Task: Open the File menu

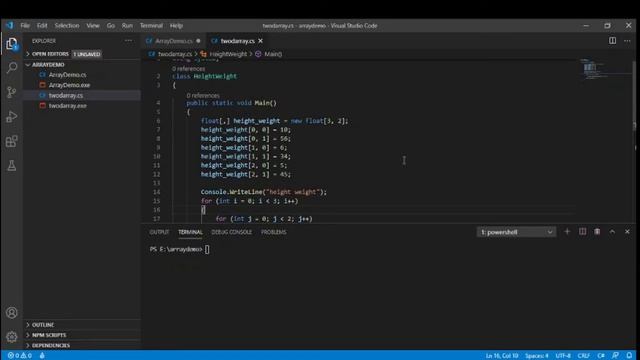Action: (25, 25)
